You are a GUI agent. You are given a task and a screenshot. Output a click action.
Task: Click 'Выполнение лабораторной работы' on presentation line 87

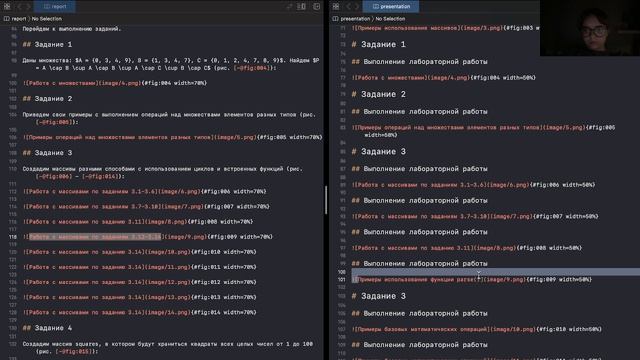tap(425, 169)
